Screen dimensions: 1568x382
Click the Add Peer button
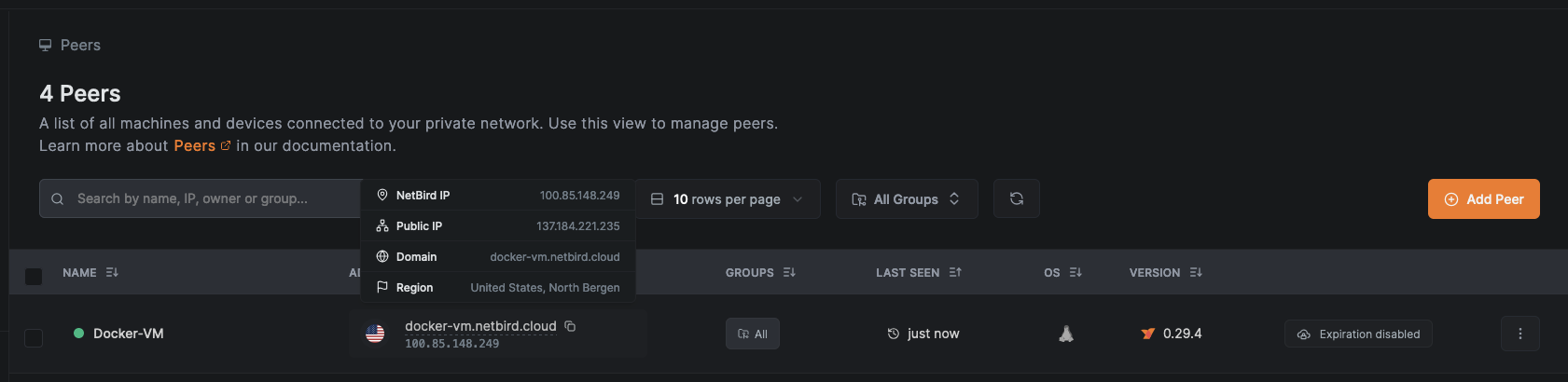pyautogui.click(x=1483, y=198)
